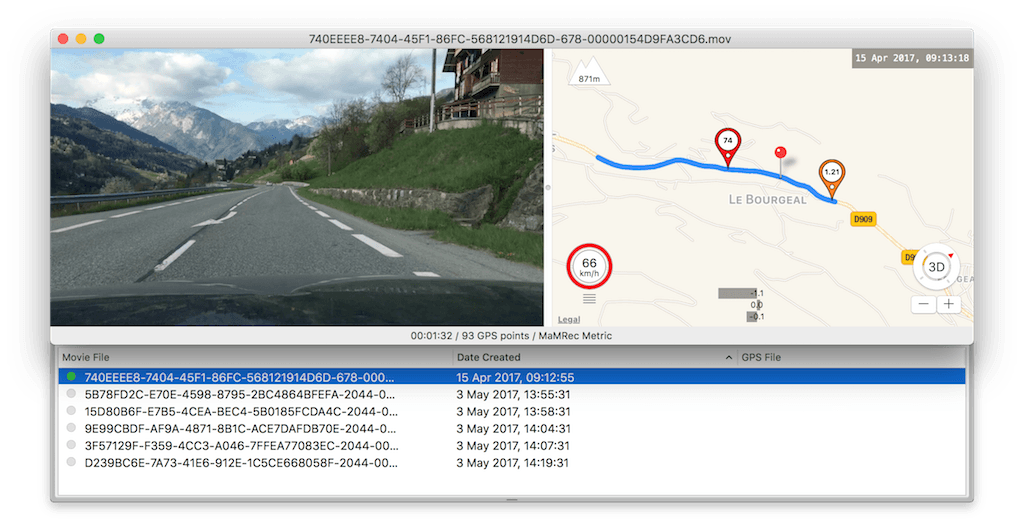Viewport: 1024px width, 521px height.
Task: Click the 66 km/h speed gauge
Action: 589,266
